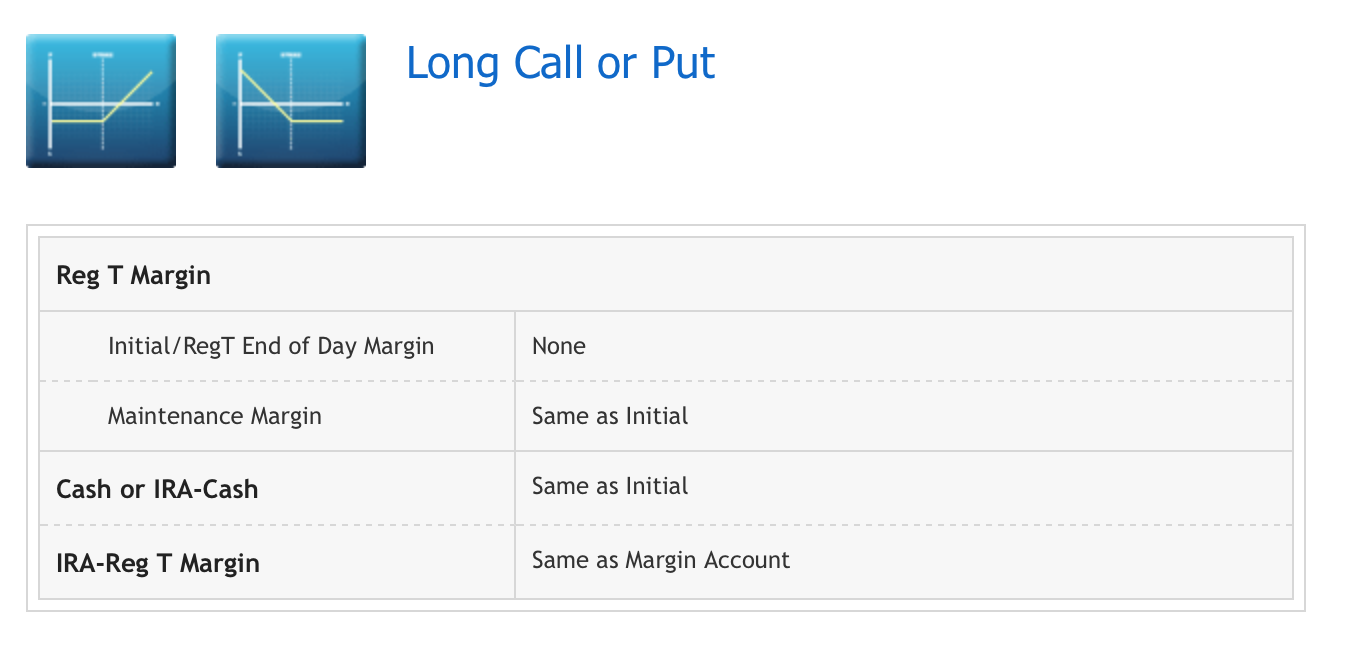Select the Reg T Margin header row
This screenshot has height=652, width=1366.
coord(666,275)
